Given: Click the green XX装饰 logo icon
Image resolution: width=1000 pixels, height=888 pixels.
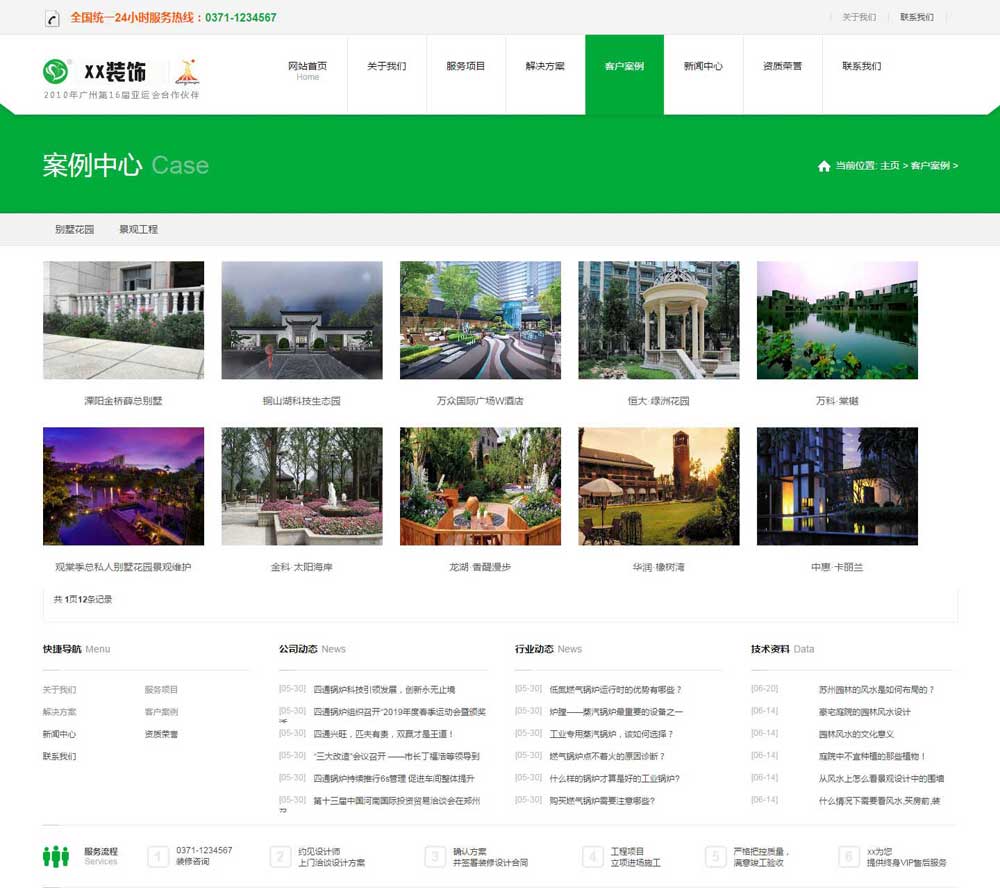Looking at the screenshot, I should point(57,72).
